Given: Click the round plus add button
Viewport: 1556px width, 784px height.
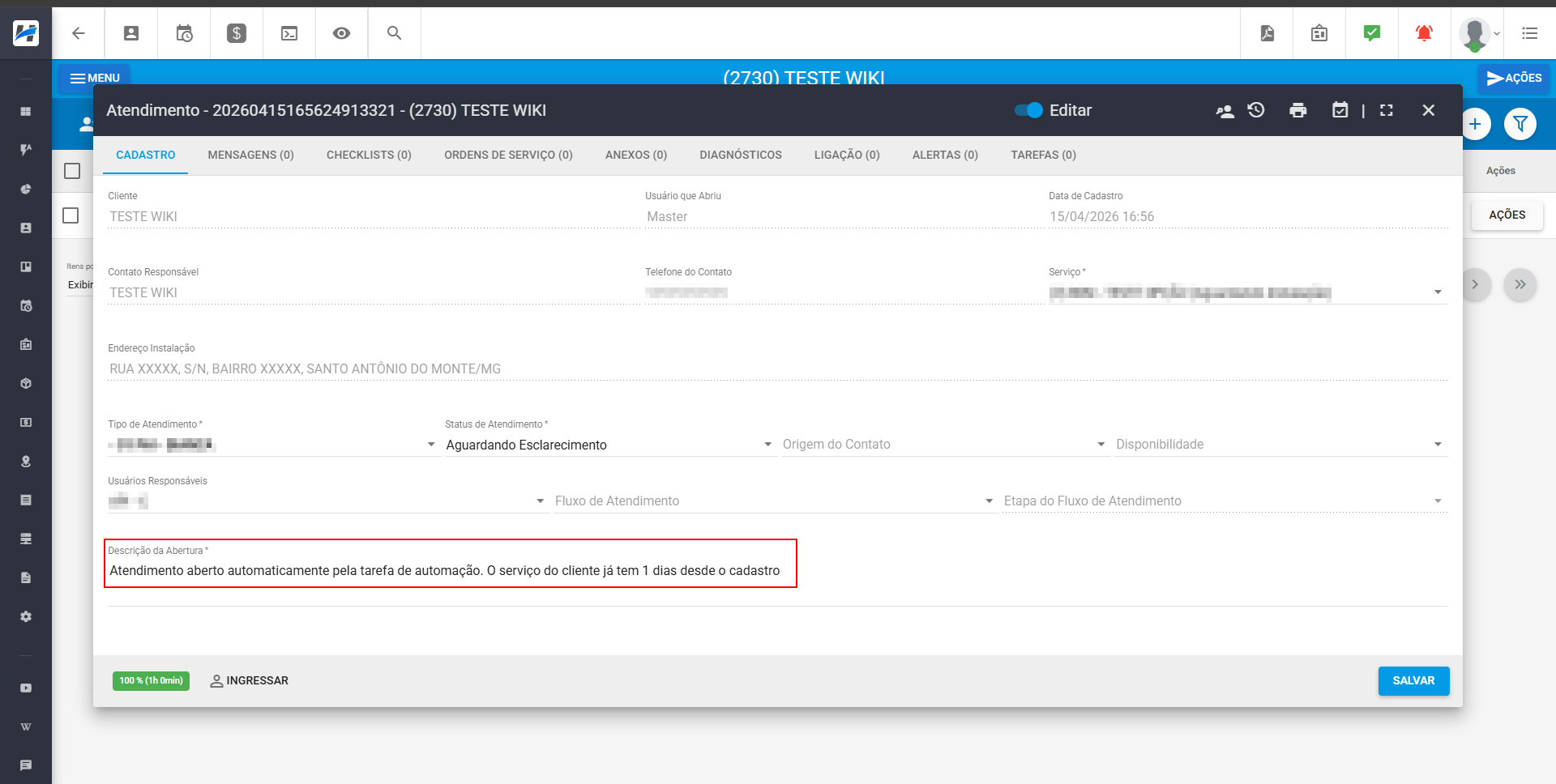Looking at the screenshot, I should point(1475,124).
